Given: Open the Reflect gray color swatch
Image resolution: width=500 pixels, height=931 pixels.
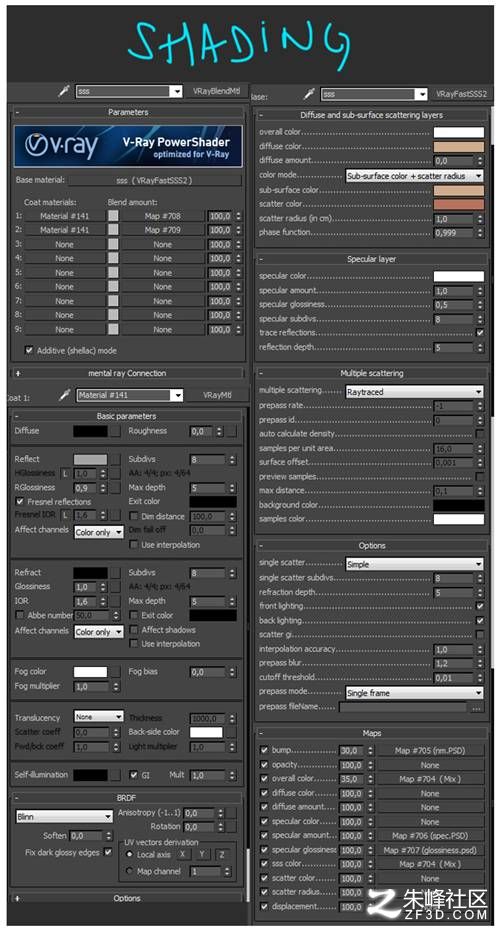Looking at the screenshot, I should 90,460.
